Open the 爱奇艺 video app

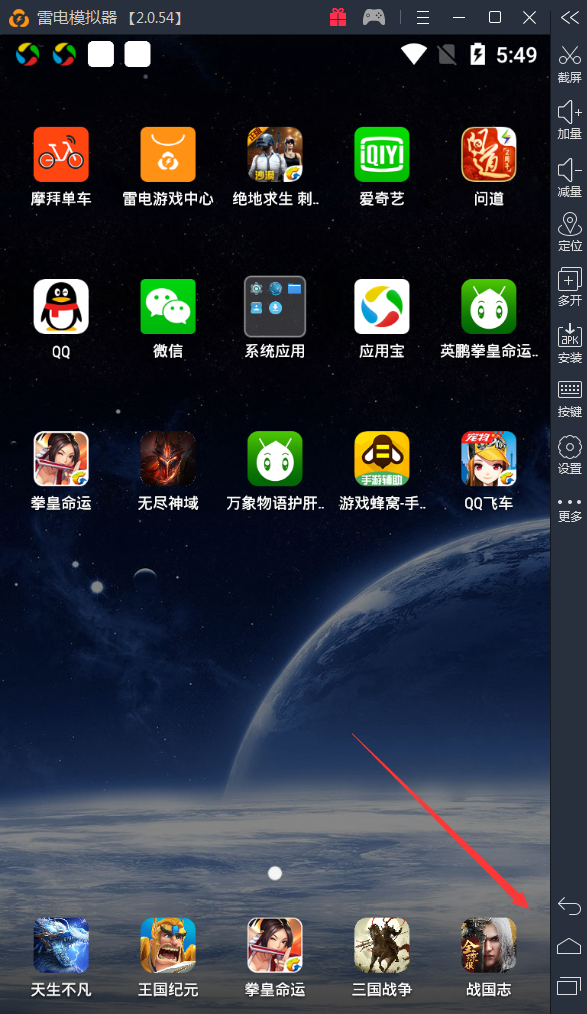pos(381,155)
